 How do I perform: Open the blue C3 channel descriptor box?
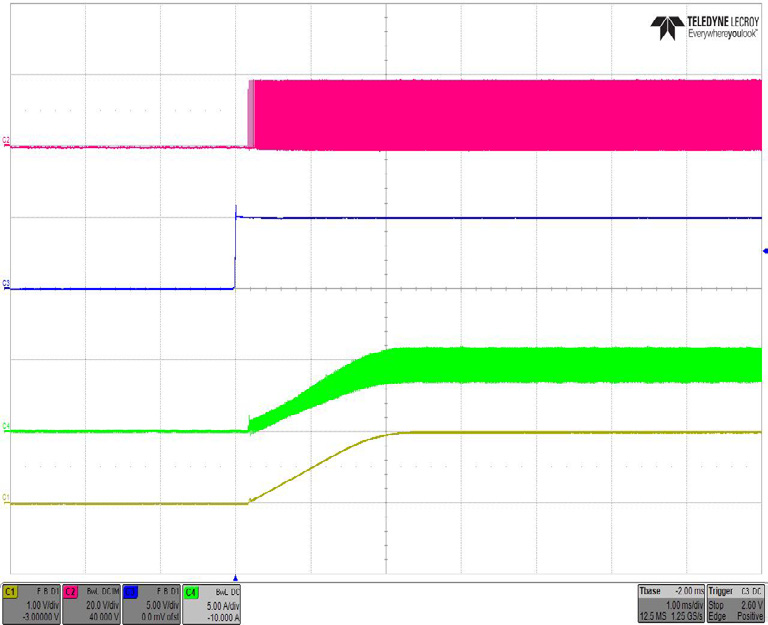151,604
